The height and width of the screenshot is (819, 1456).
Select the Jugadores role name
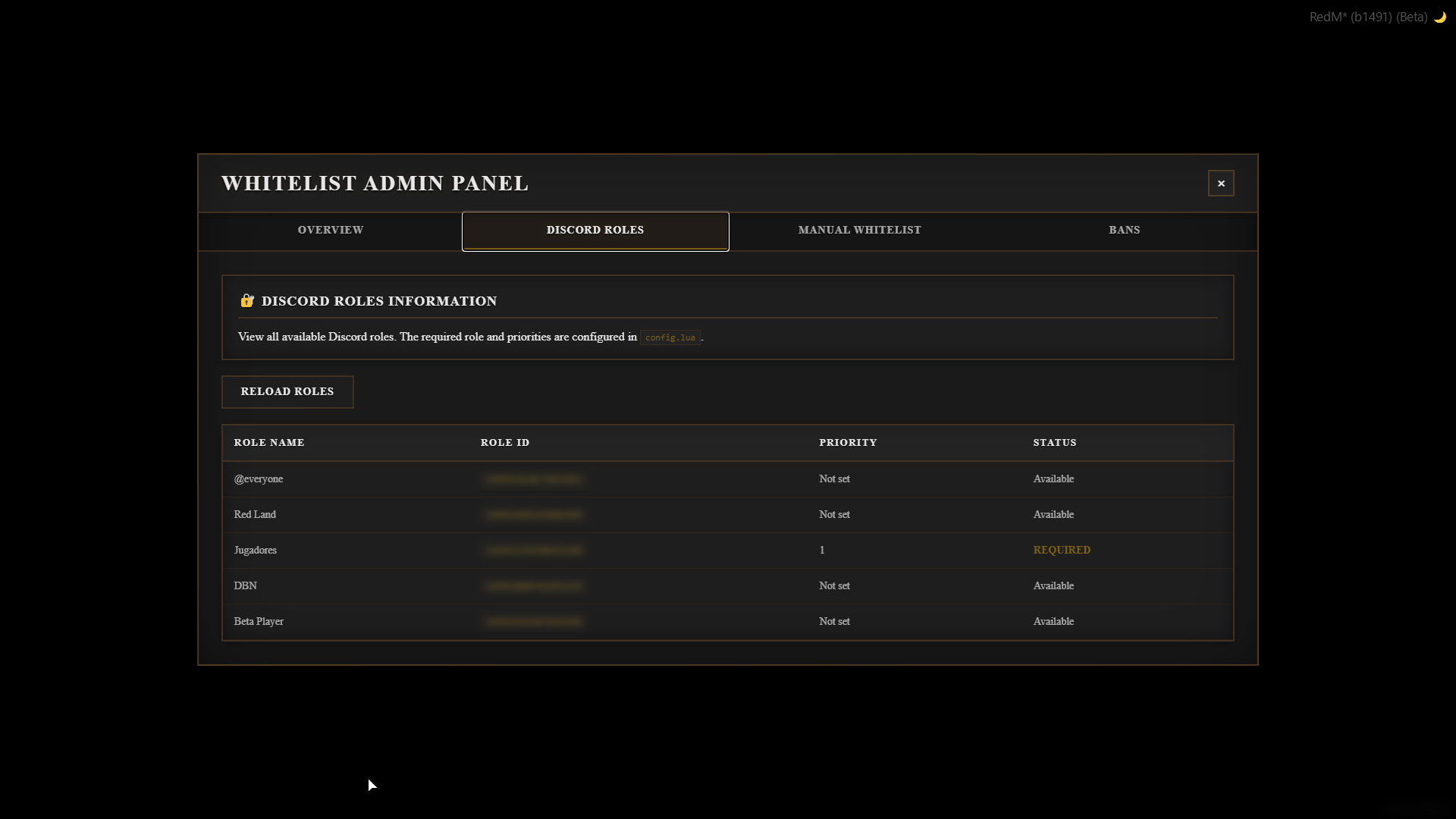pos(256,551)
